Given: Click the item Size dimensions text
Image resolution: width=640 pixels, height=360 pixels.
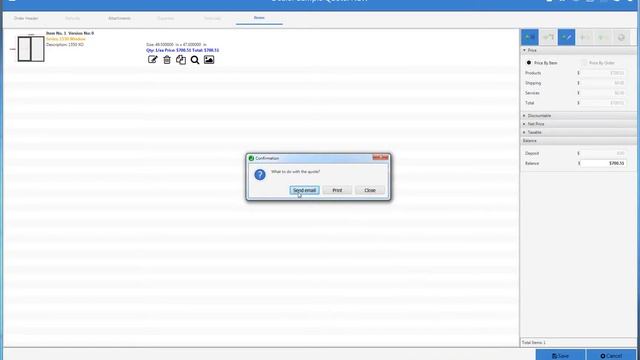Looking at the screenshot, I should [176, 44].
